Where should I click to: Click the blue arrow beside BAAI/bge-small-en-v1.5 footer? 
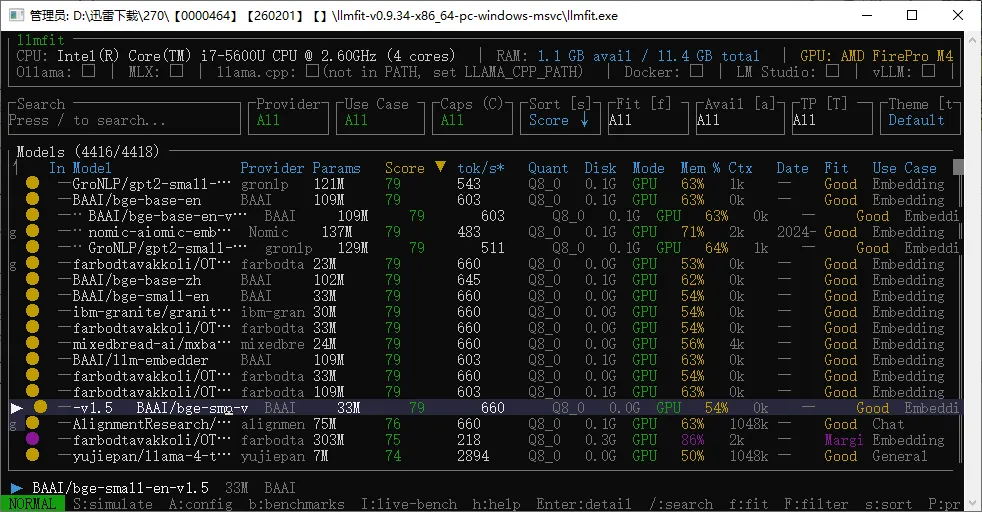[x=17, y=488]
